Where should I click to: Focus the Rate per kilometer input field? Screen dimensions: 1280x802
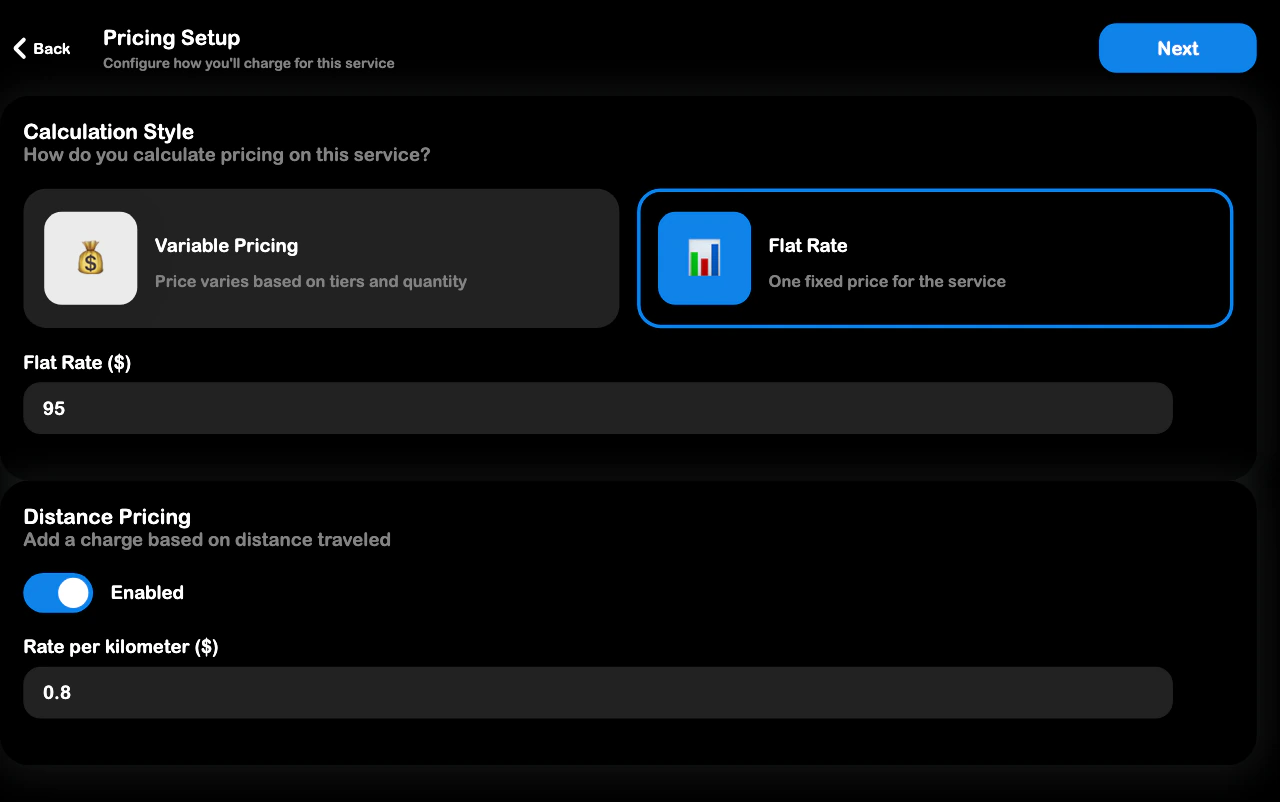598,692
